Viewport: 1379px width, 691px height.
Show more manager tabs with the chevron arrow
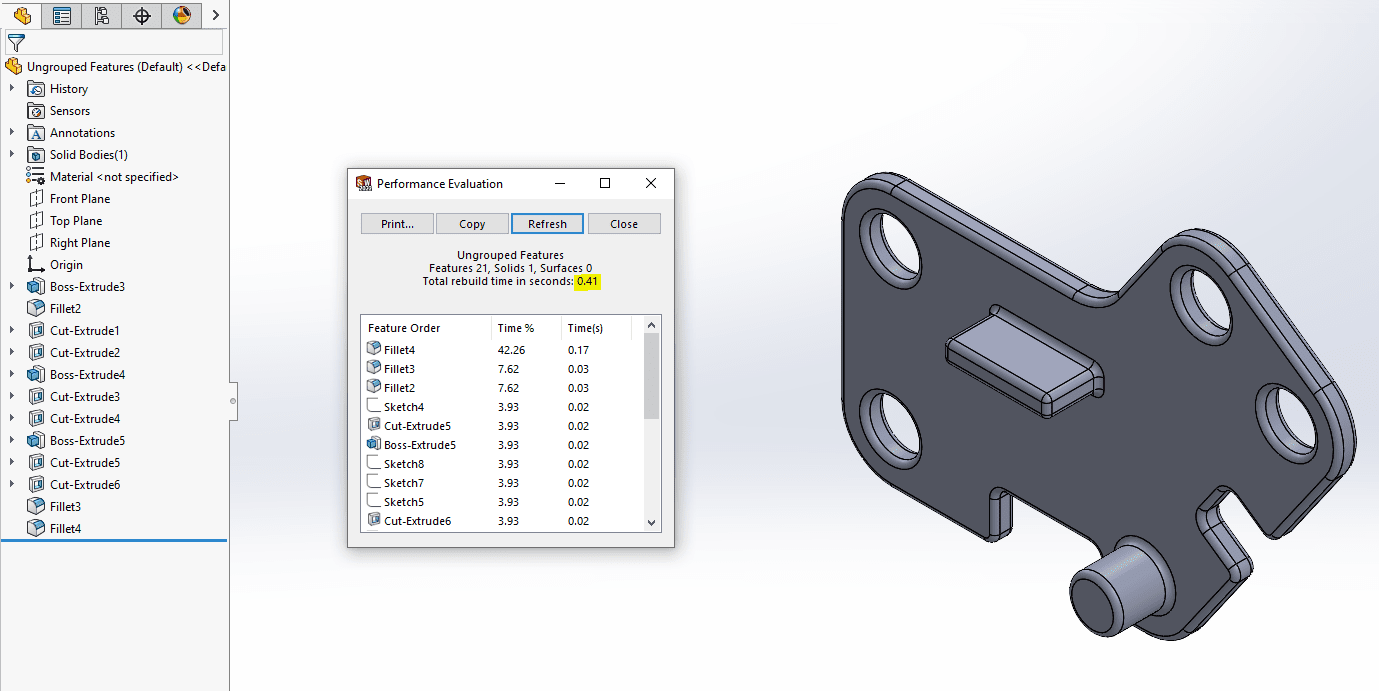pos(215,15)
